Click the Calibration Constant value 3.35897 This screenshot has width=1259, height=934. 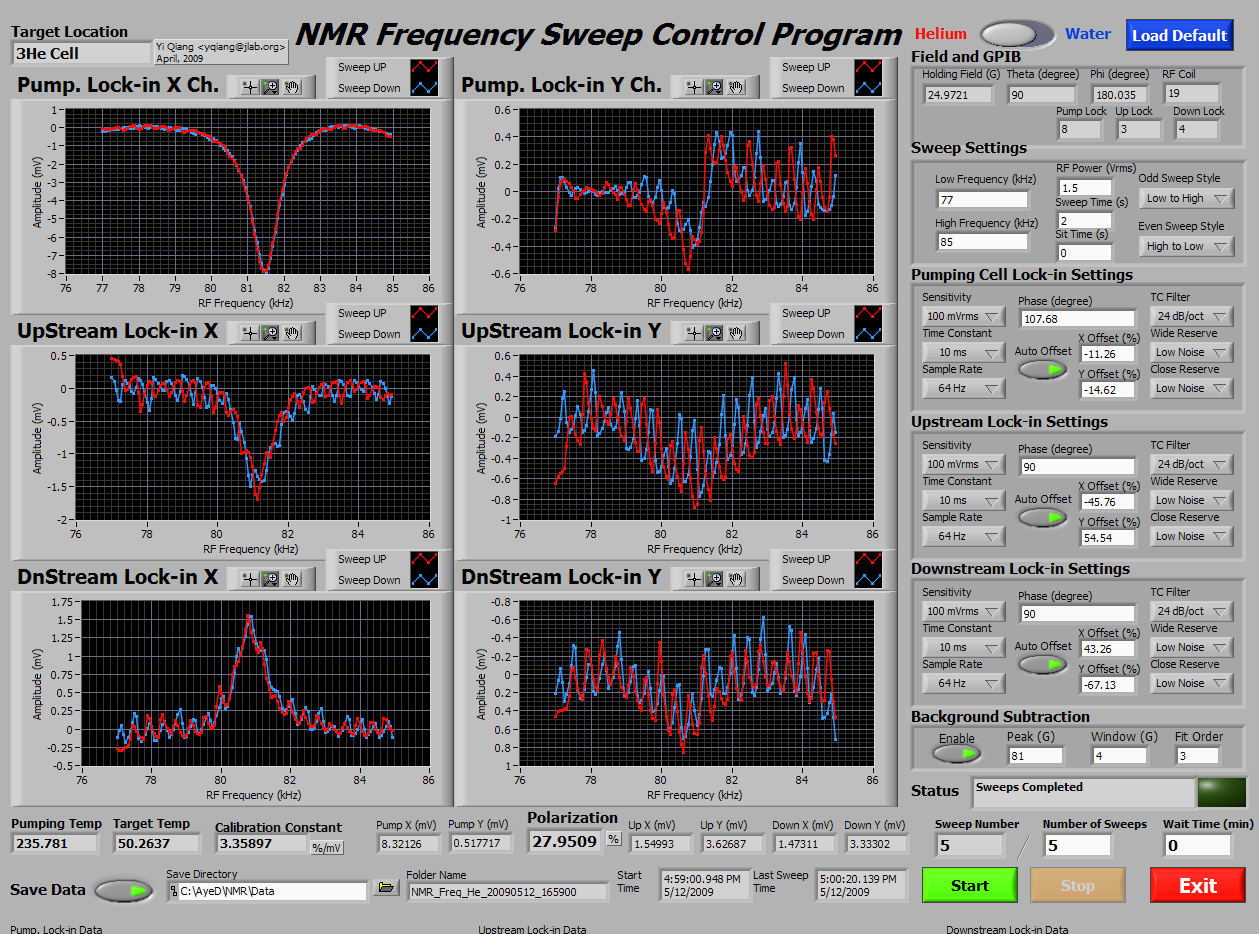click(262, 843)
